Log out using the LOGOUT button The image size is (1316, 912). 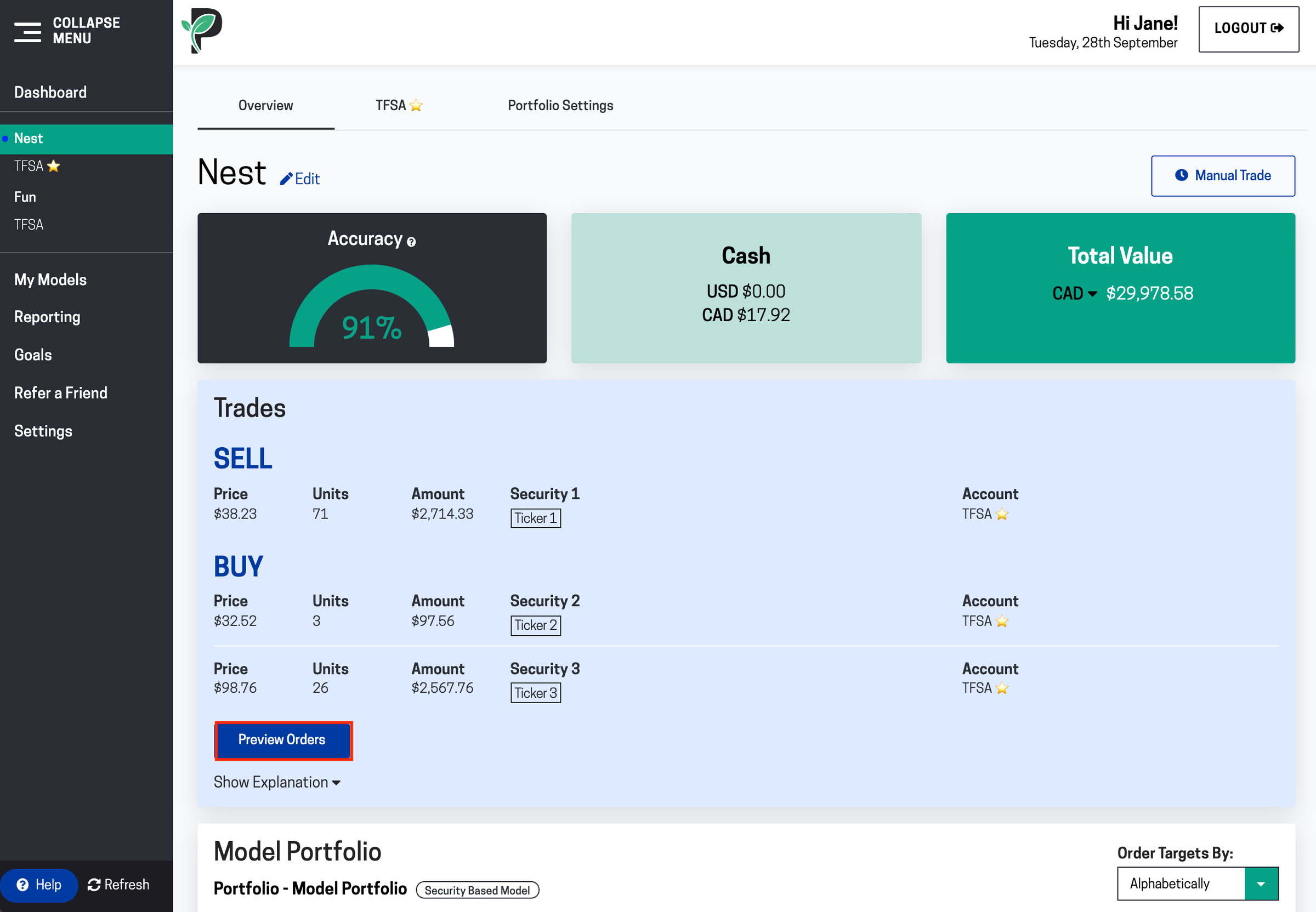(x=1248, y=29)
